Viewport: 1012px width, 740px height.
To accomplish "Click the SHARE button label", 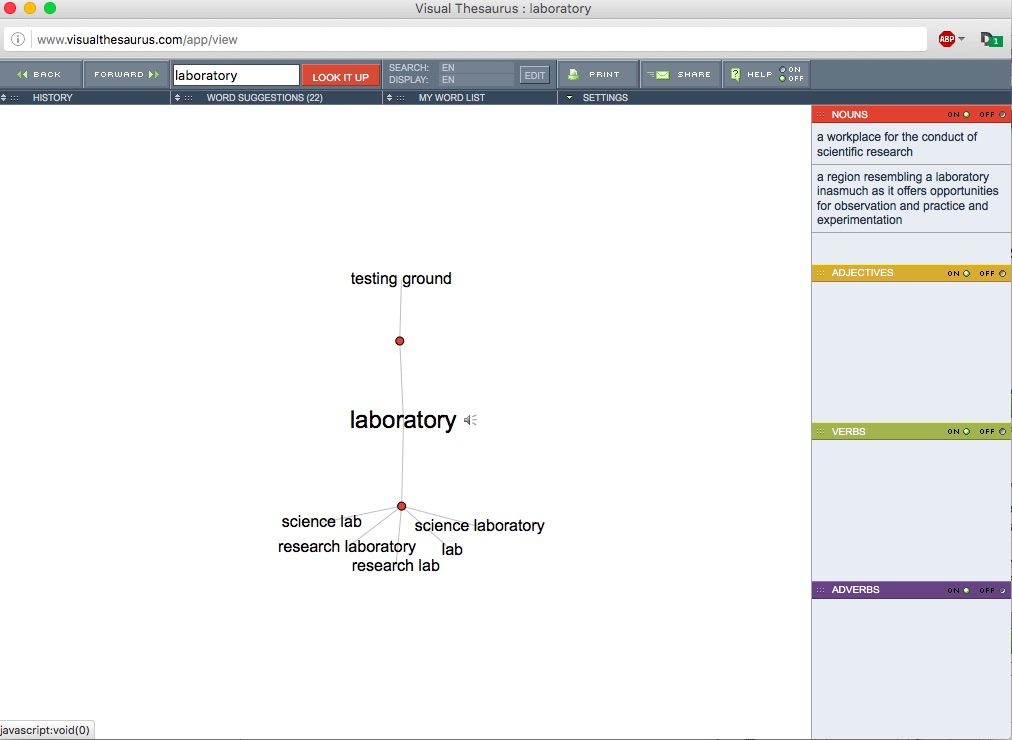I will (694, 75).
